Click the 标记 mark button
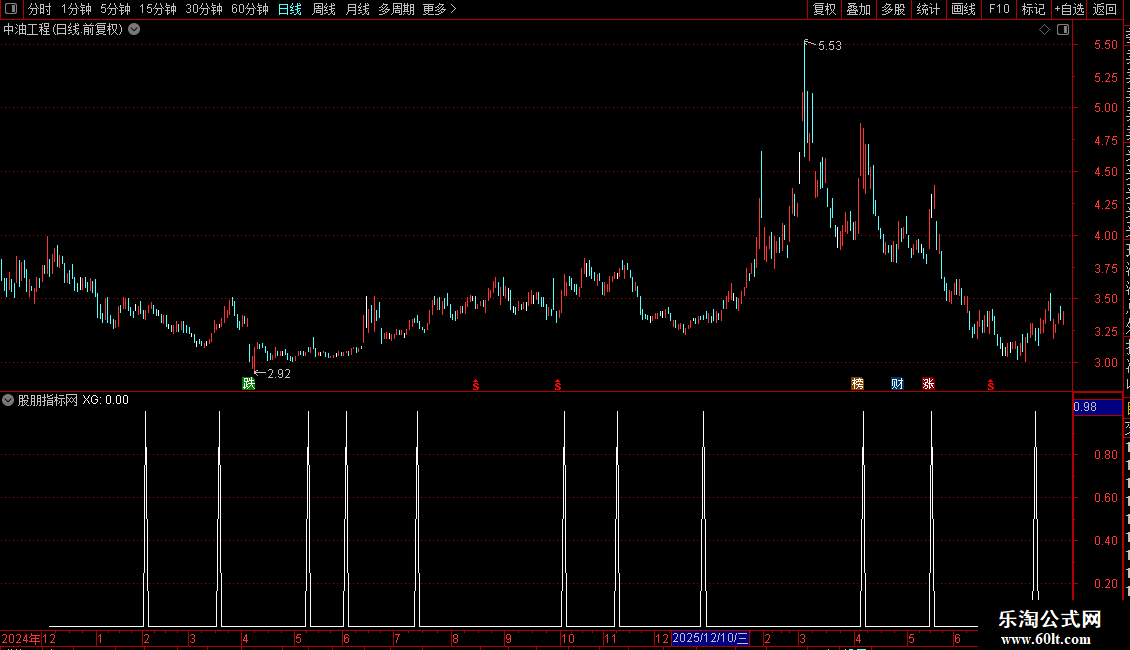1130x650 pixels. click(1033, 9)
